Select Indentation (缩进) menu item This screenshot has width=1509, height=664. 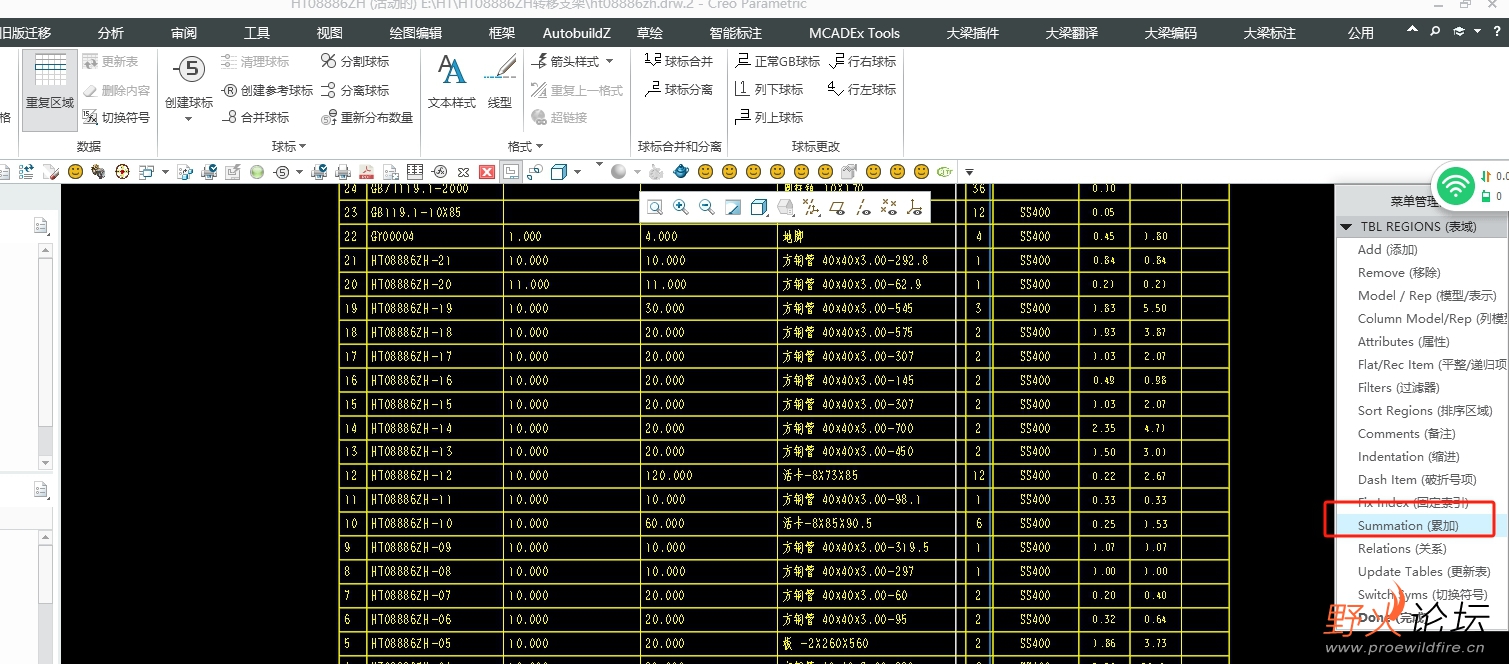1408,457
